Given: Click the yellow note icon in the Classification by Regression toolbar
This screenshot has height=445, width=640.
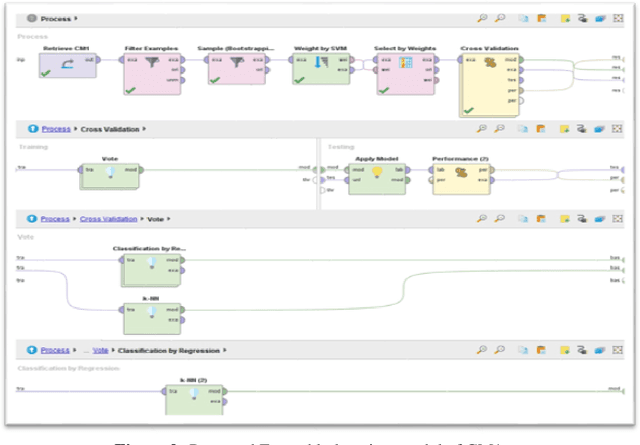Looking at the screenshot, I should tap(564, 350).
